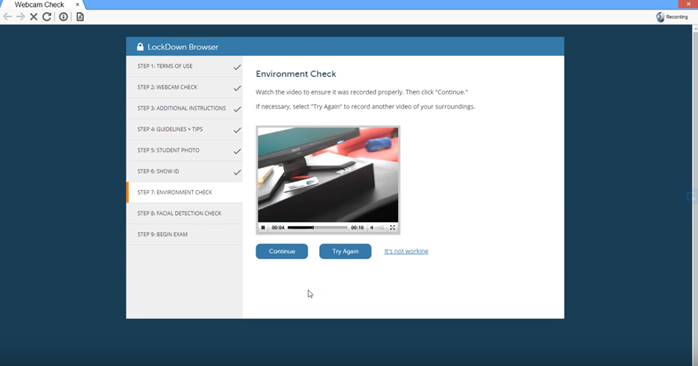The height and width of the screenshot is (366, 698).
Task: Click the Recording indicator icon
Action: pos(660,17)
